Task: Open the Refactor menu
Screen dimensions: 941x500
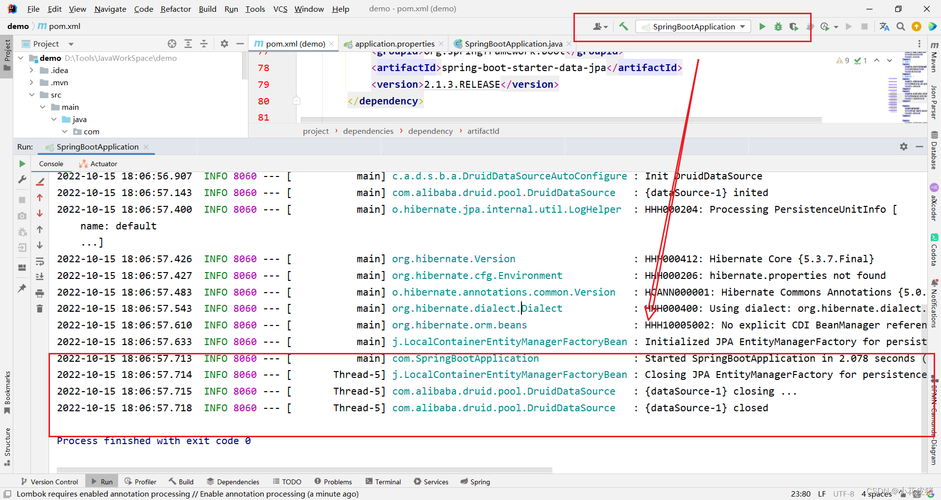Action: [173, 9]
